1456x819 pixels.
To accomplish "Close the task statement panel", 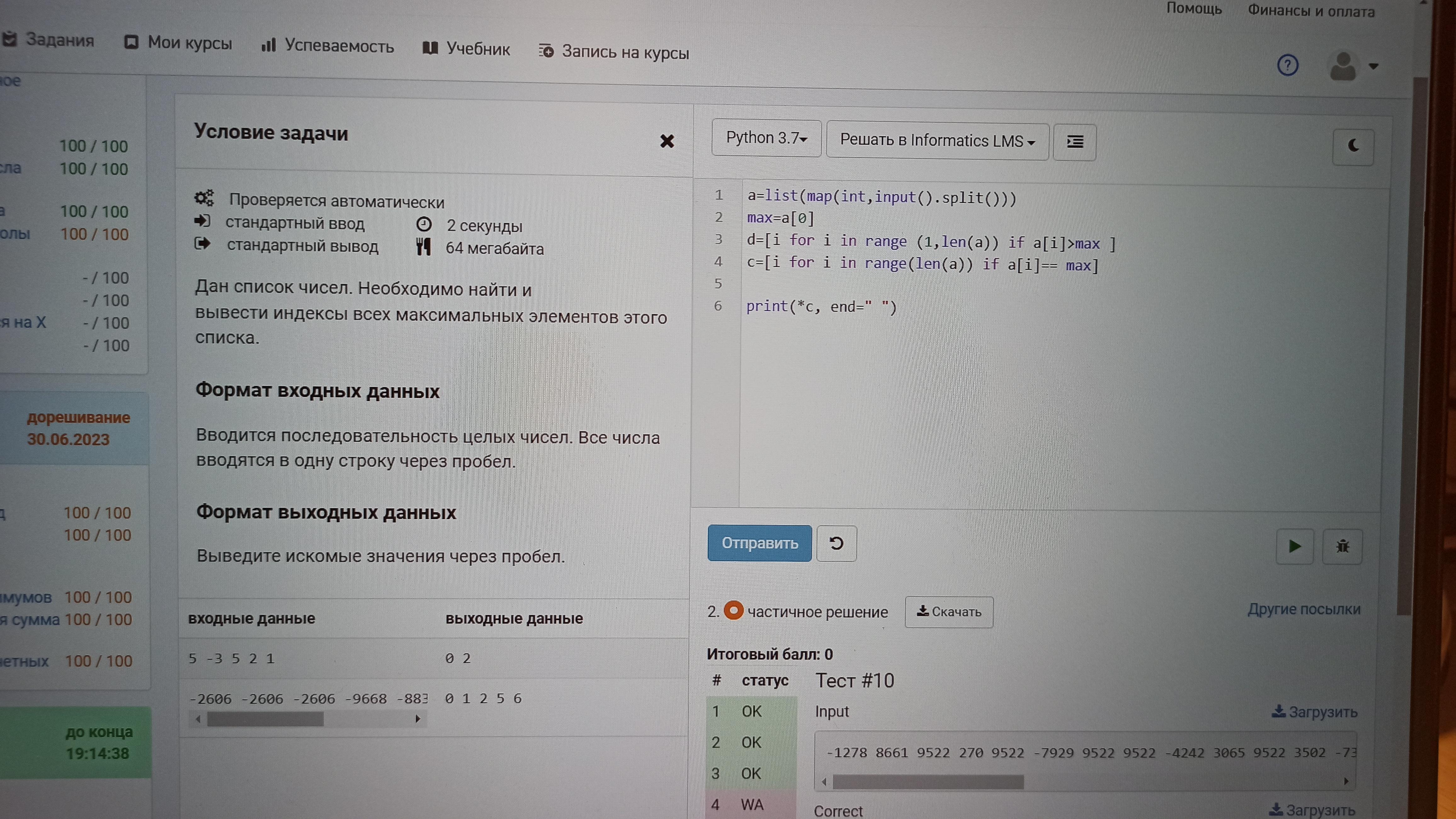I will point(667,141).
